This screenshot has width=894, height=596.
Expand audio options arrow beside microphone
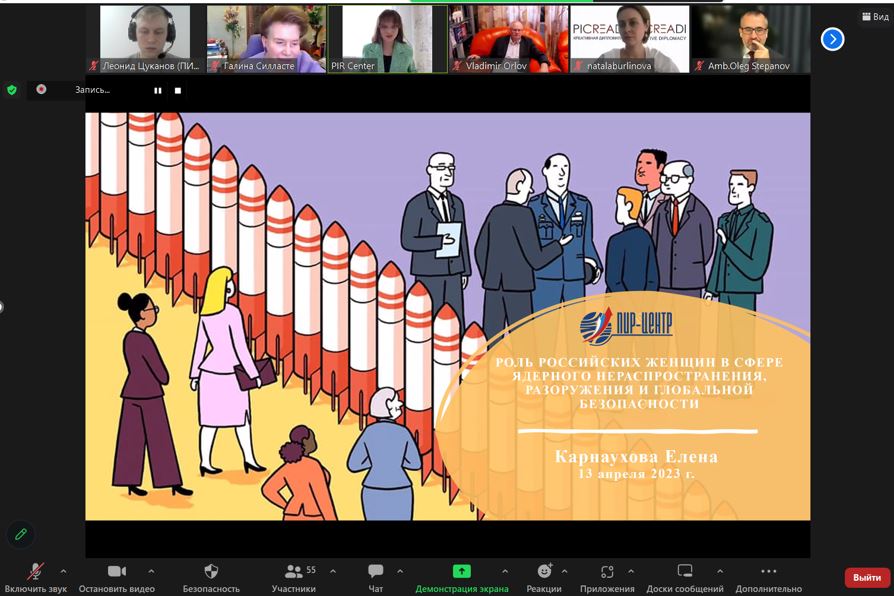point(64,572)
